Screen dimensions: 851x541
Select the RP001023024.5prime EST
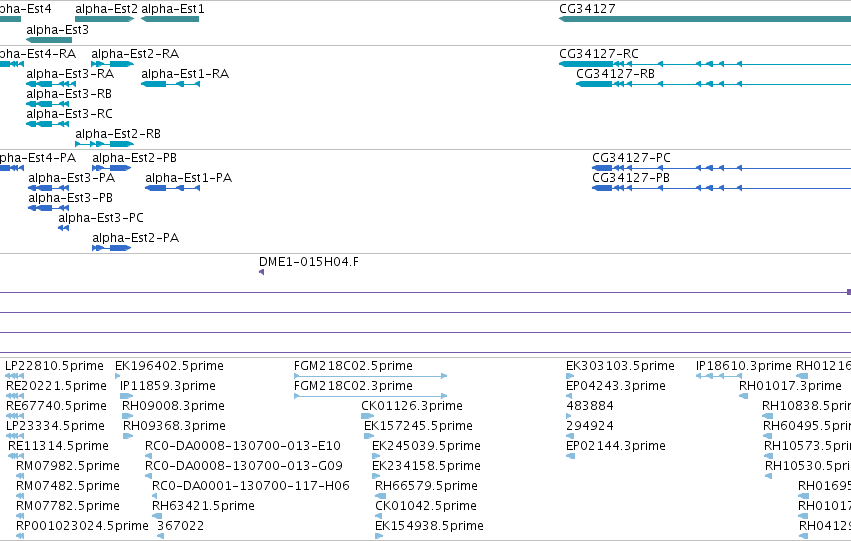(20, 537)
